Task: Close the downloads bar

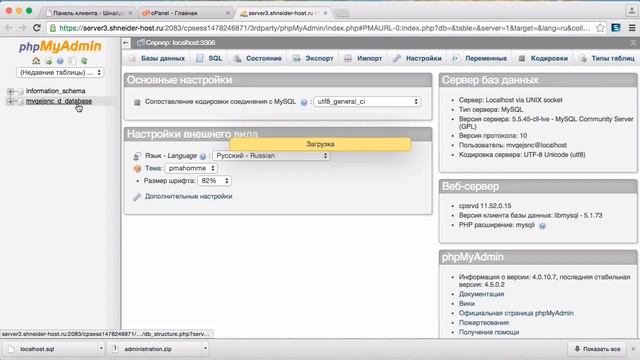Action: pyautogui.click(x=633, y=349)
